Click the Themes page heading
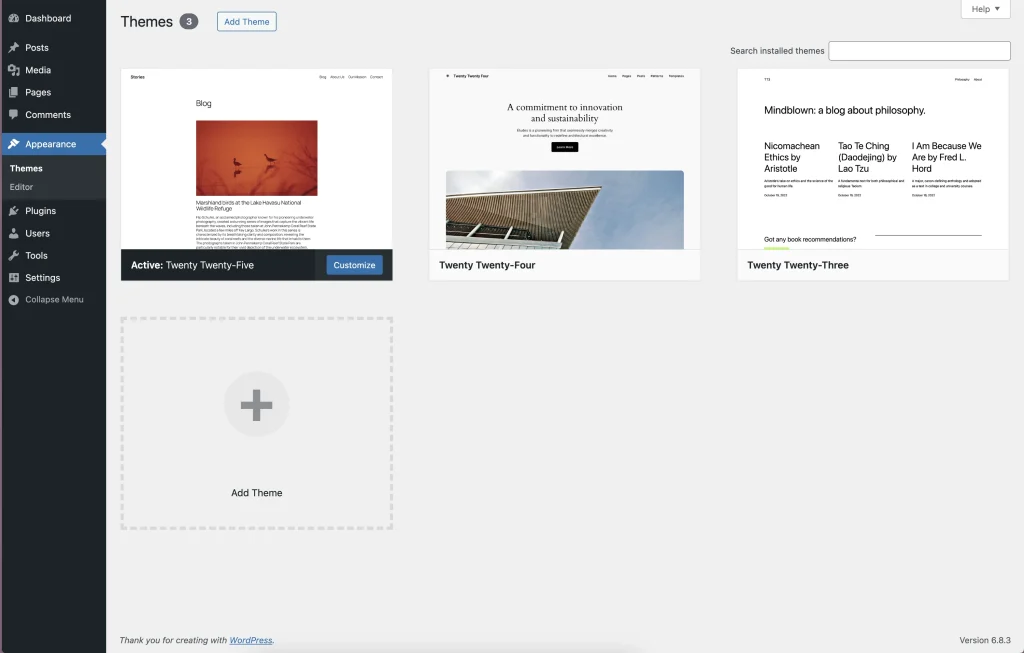 tap(147, 22)
